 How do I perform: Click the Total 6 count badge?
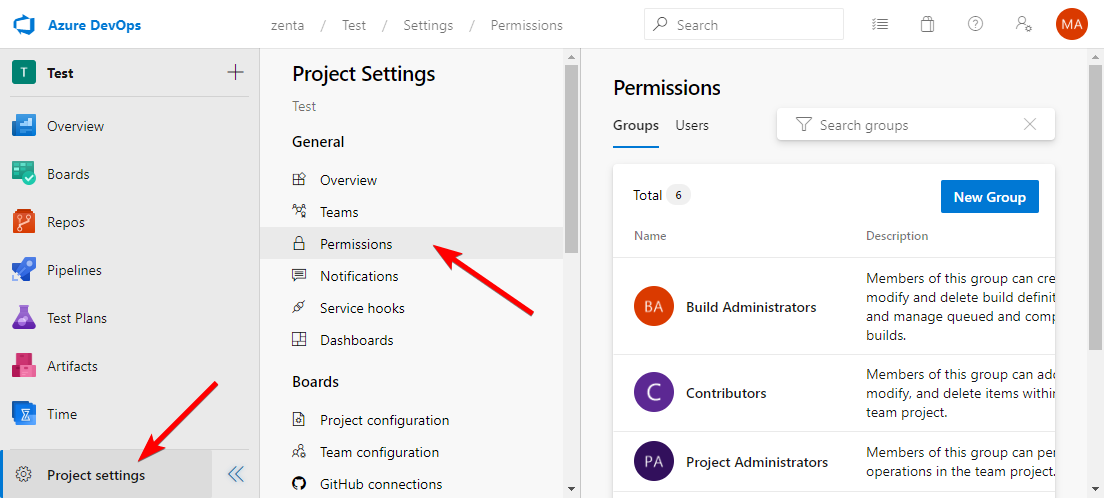click(679, 195)
